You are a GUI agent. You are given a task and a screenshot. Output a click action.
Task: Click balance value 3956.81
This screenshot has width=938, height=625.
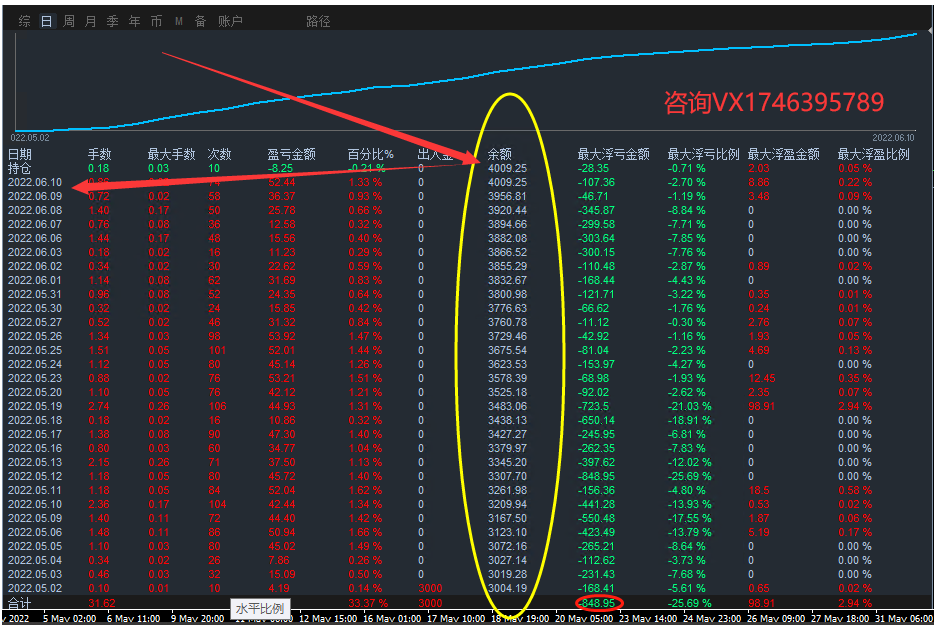point(507,196)
